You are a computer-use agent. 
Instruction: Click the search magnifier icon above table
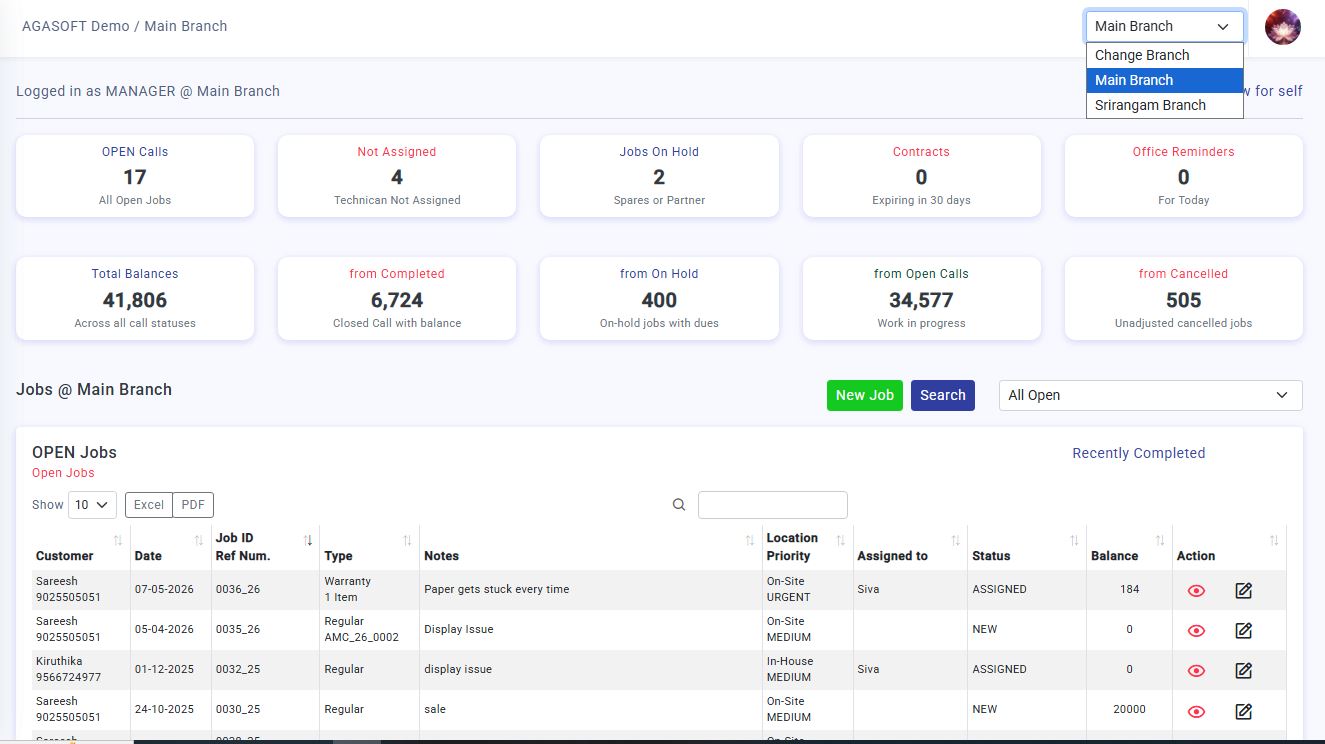point(679,505)
